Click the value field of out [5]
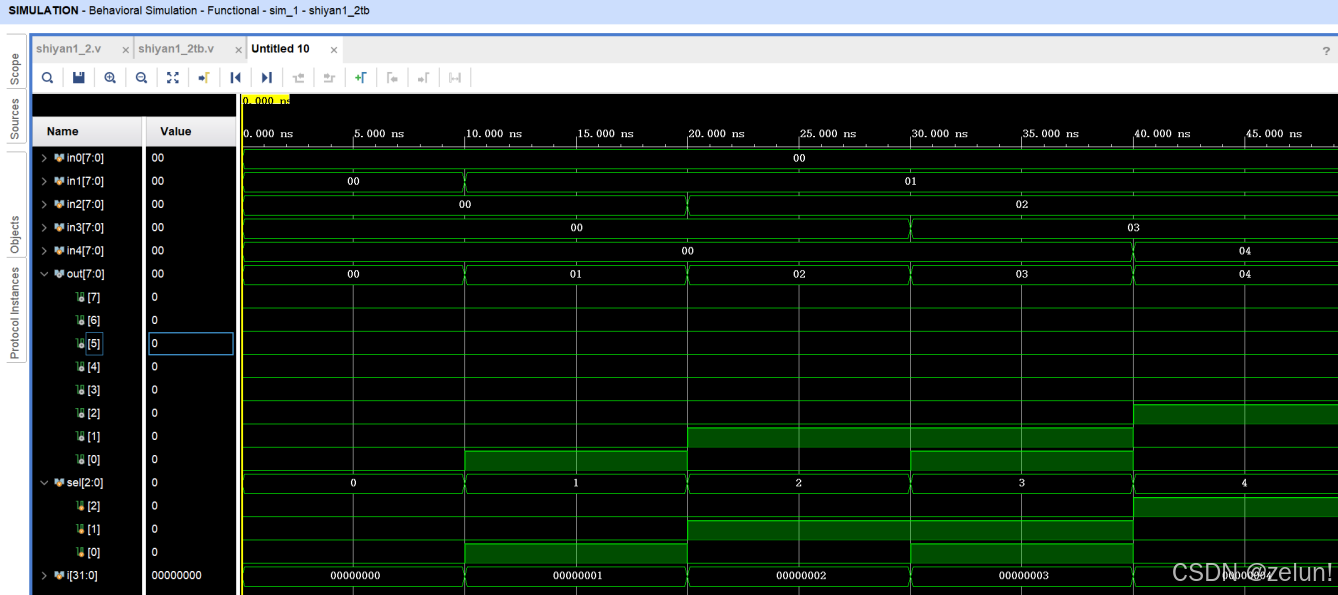This screenshot has width=1338, height=595. tap(191, 344)
